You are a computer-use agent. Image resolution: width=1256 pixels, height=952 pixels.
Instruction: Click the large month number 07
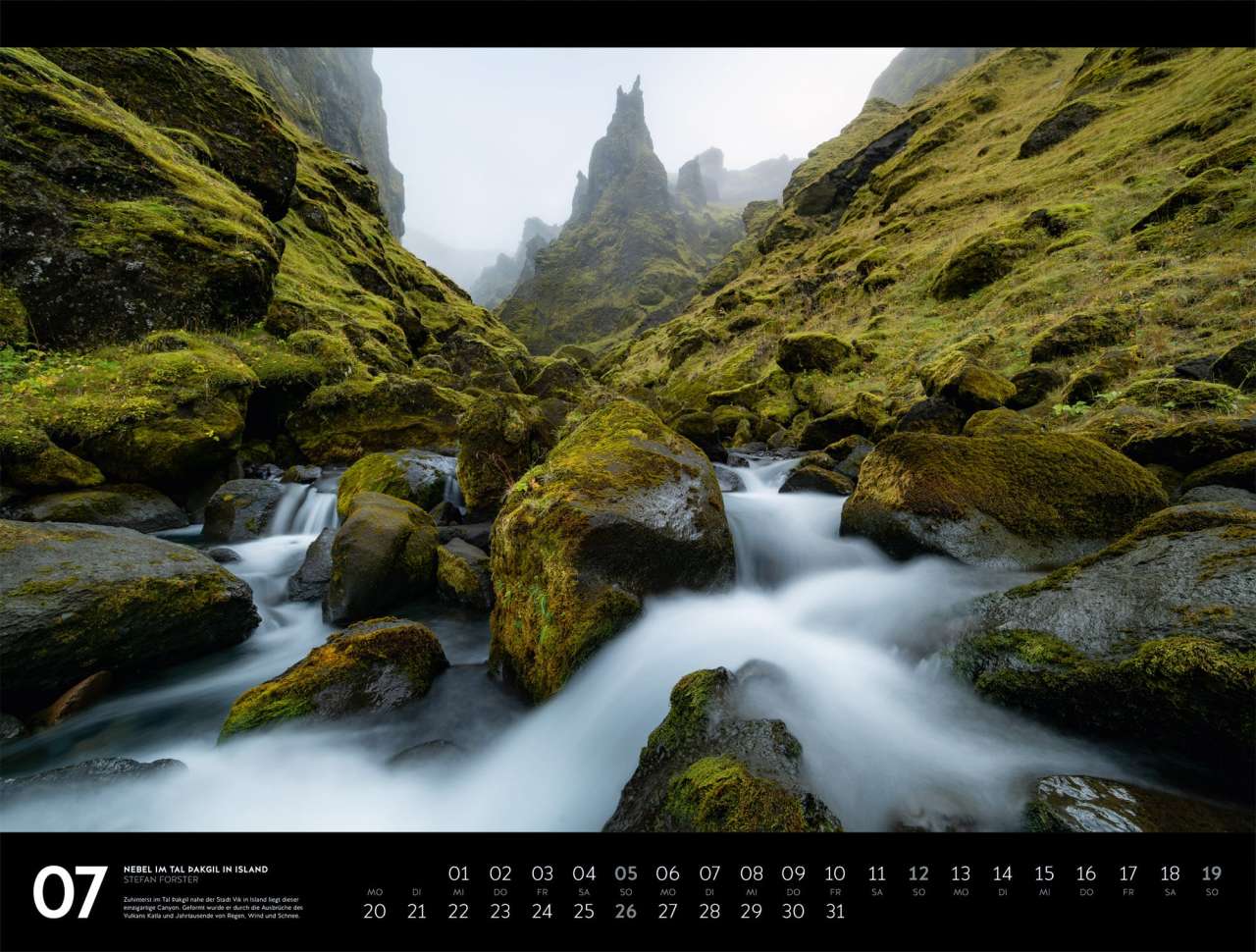(x=70, y=892)
